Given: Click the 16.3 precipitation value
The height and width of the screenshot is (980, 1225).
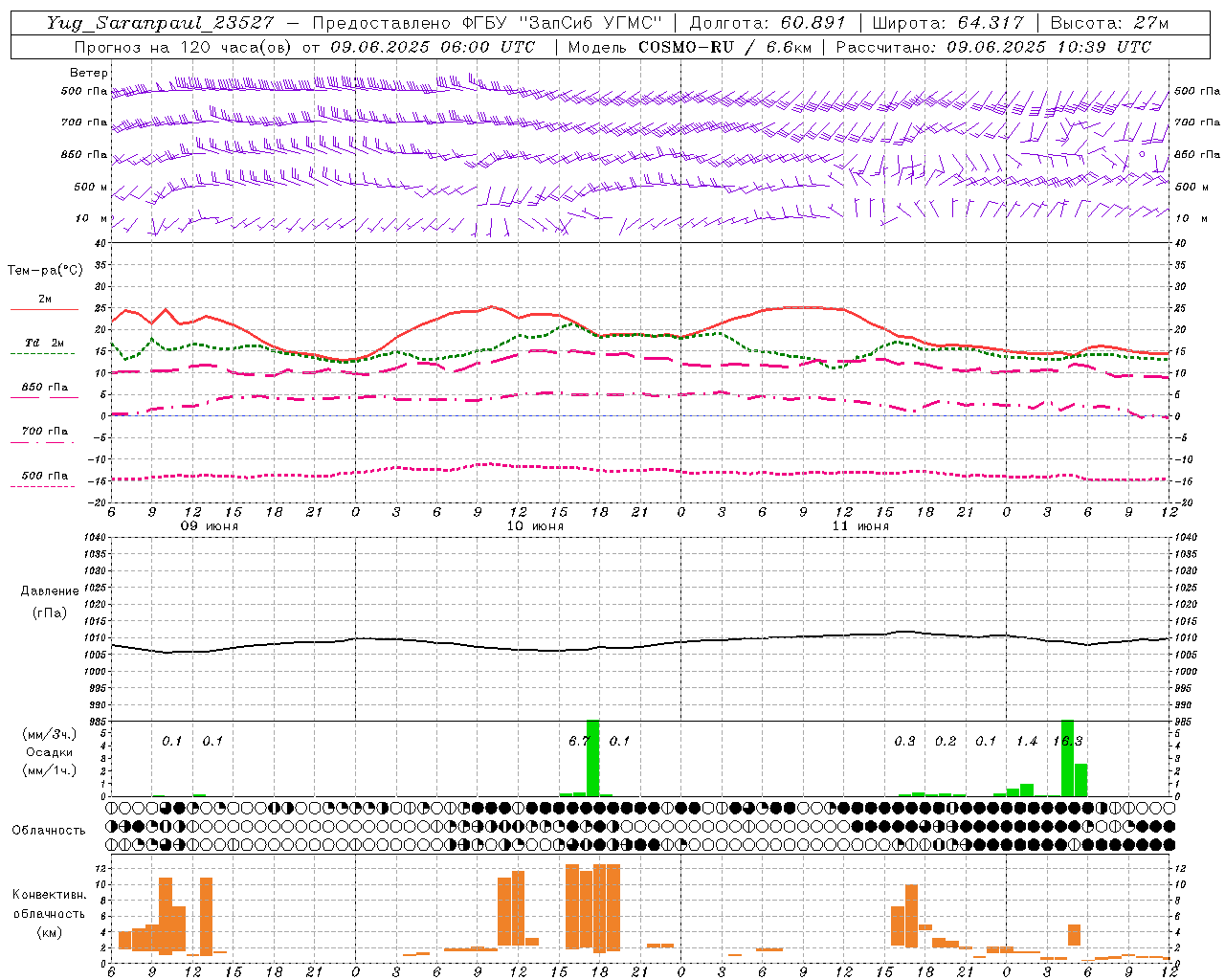Looking at the screenshot, I should coord(1067,741).
